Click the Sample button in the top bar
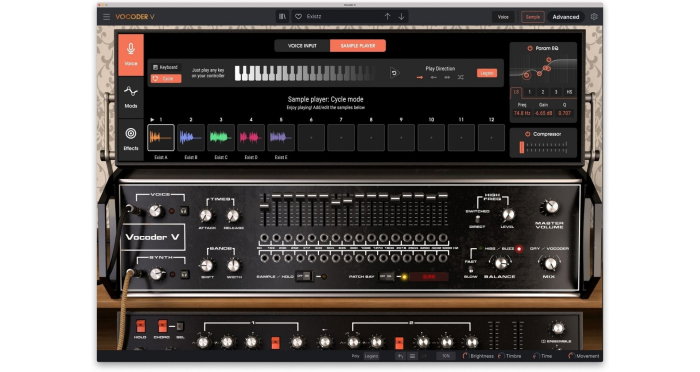 (533, 17)
